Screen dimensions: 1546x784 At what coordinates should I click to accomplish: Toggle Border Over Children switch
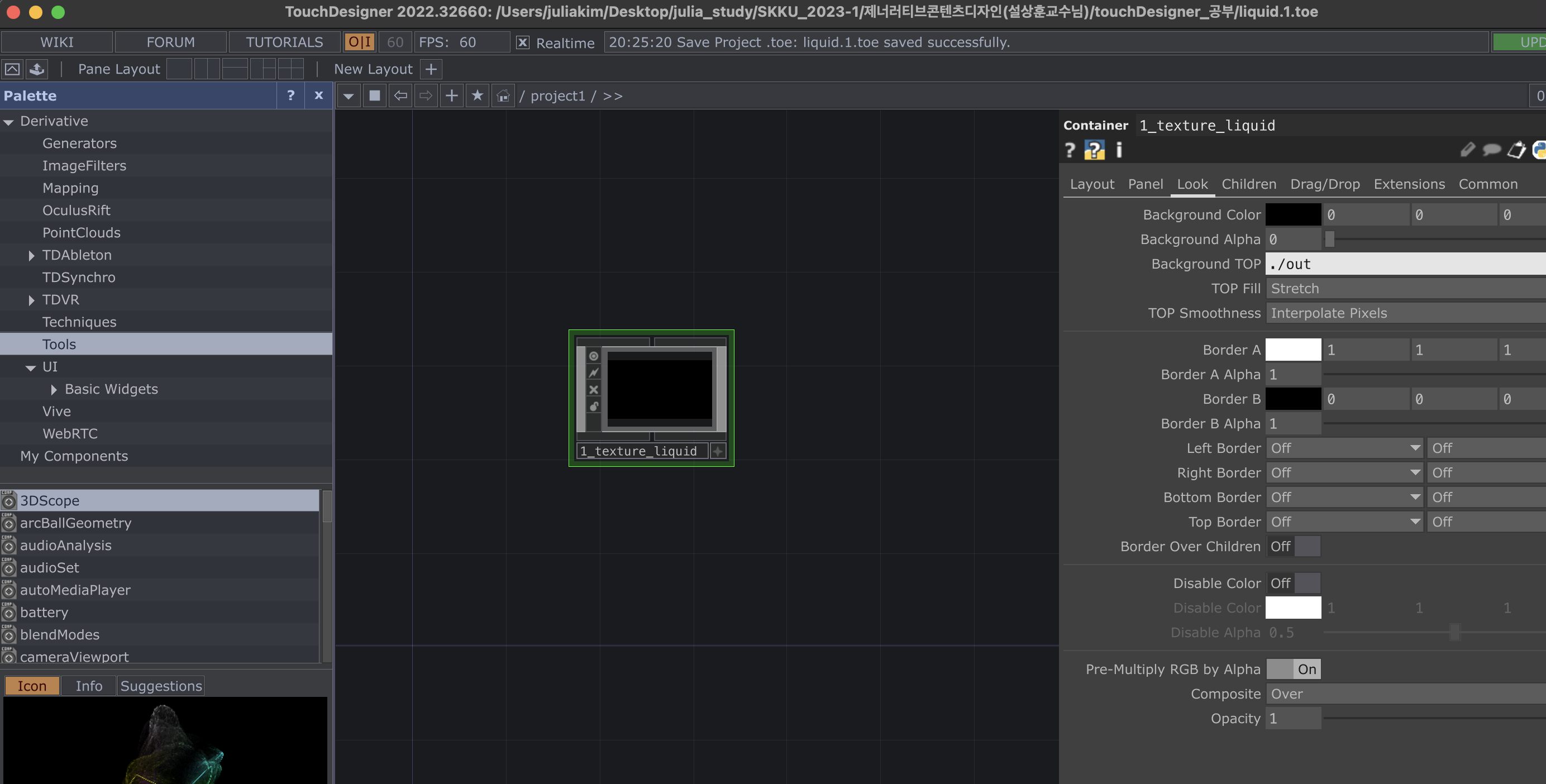(1294, 547)
